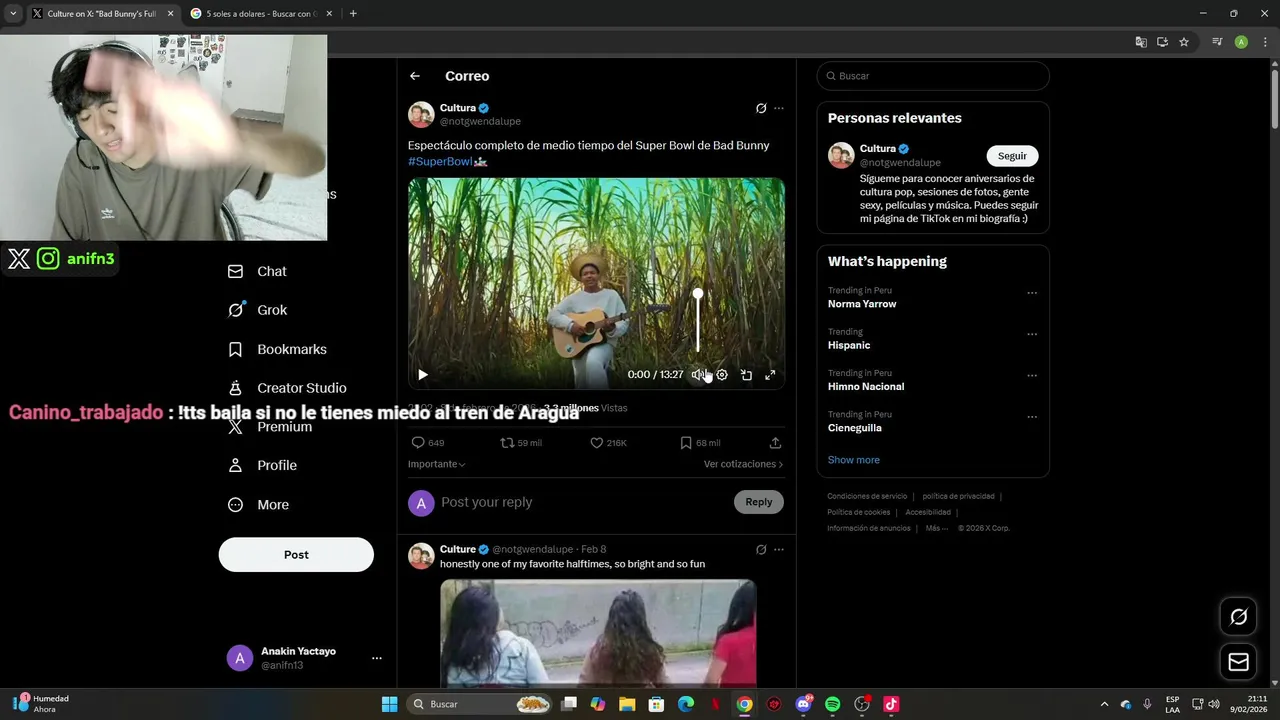1280x720 pixels.
Task: Open Chat in the X sidebar
Action: click(257, 271)
